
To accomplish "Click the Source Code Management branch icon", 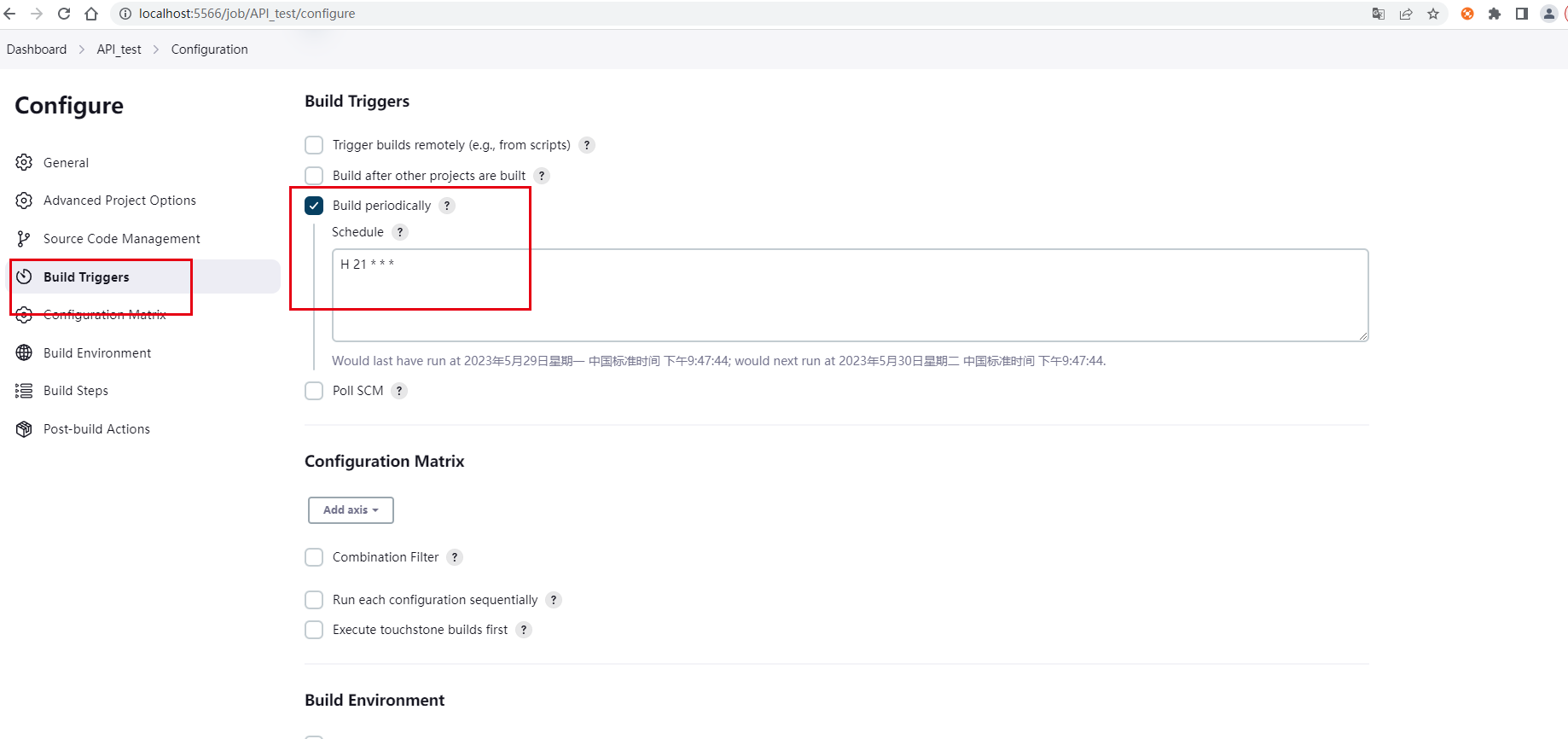I will [24, 239].
